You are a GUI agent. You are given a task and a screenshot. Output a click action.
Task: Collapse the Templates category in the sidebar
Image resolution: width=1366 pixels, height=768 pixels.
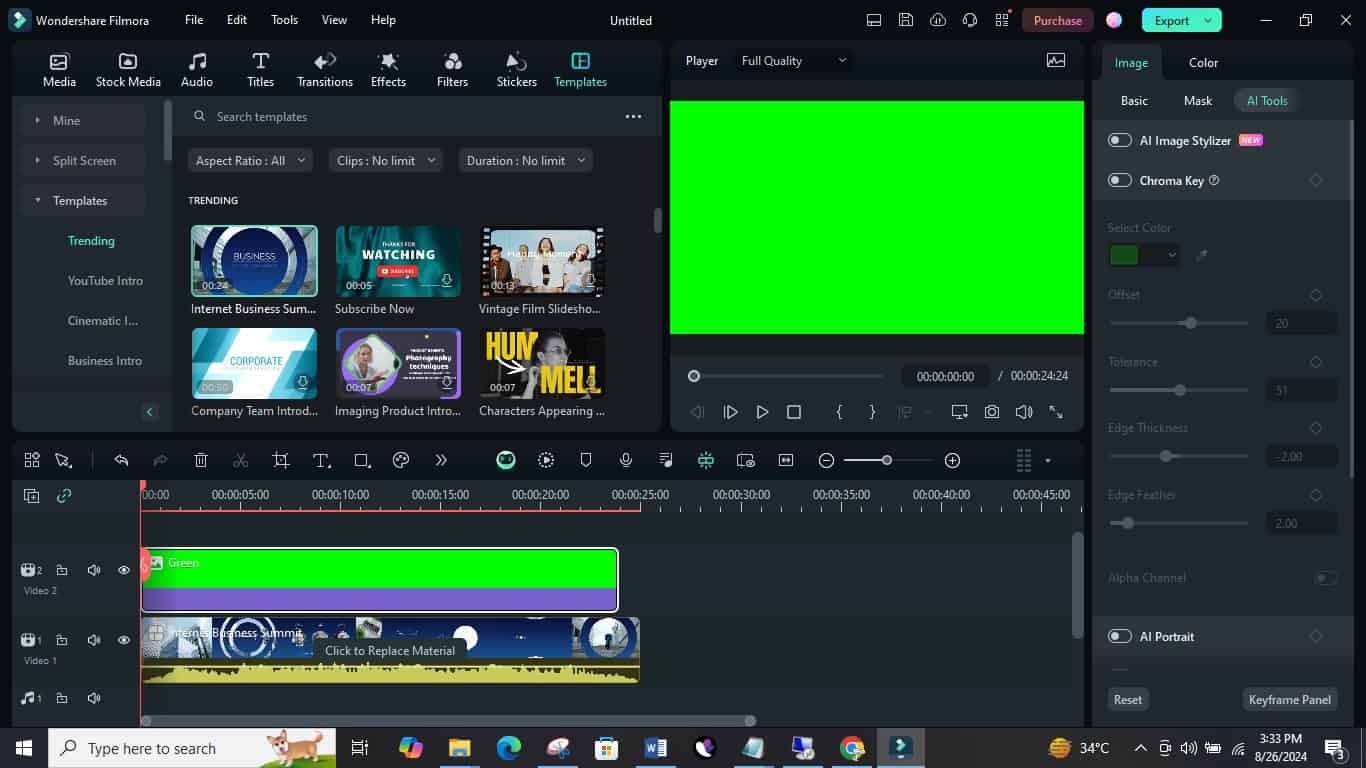[39, 200]
